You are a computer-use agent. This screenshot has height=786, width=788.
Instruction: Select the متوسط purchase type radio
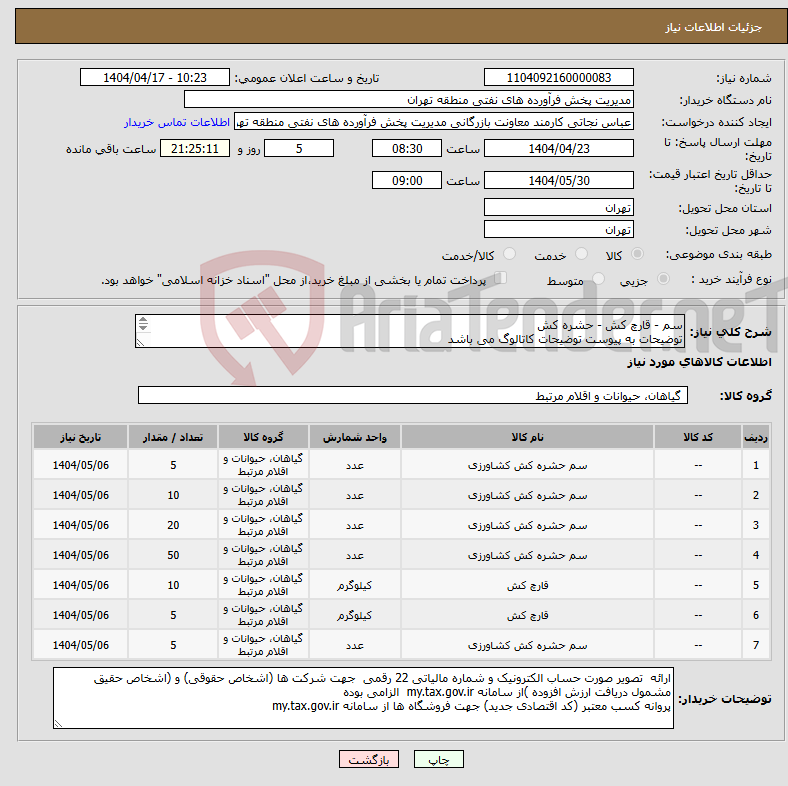coord(599,279)
